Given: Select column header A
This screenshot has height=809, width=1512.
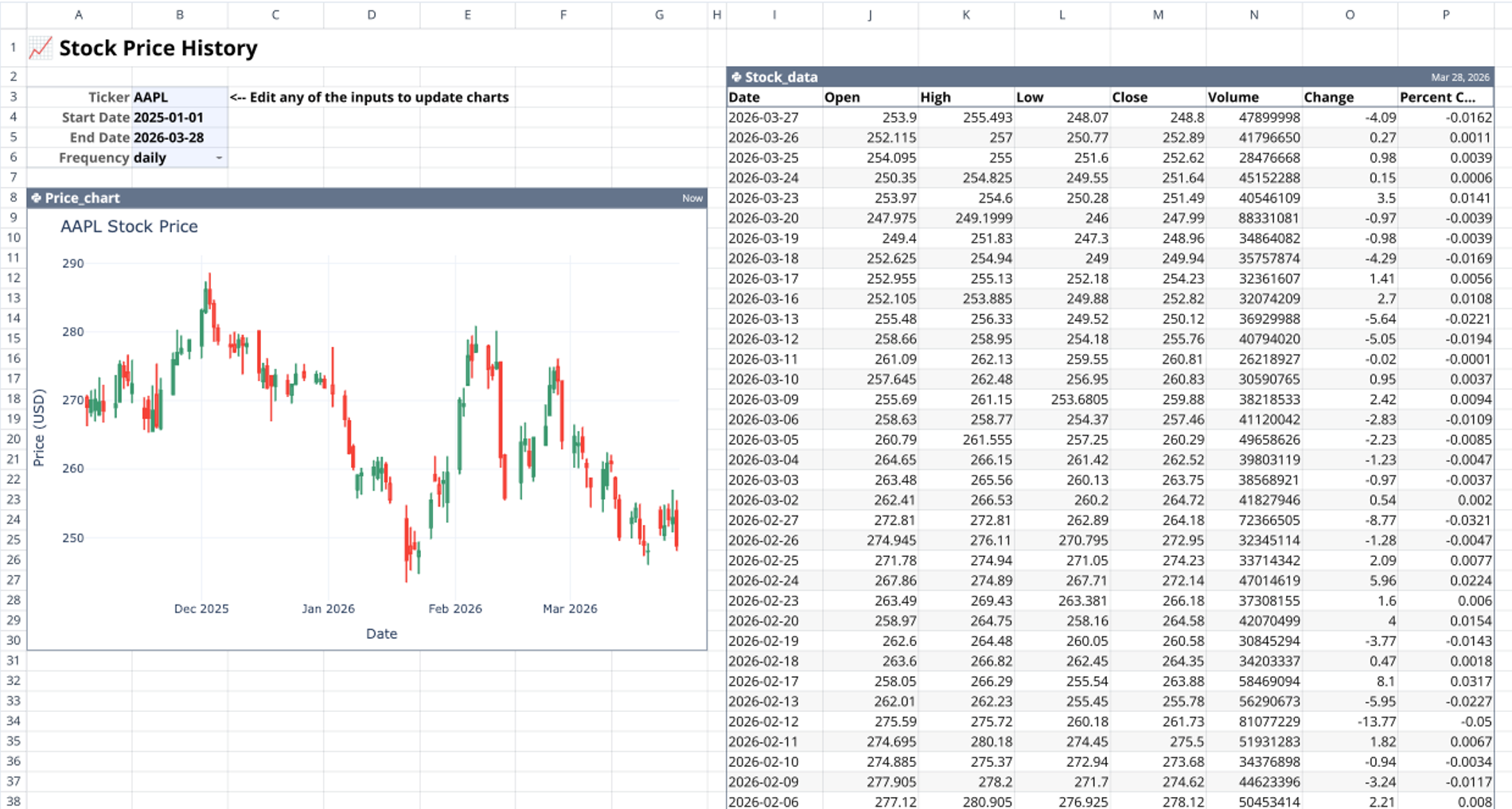Looking at the screenshot, I should [79, 14].
